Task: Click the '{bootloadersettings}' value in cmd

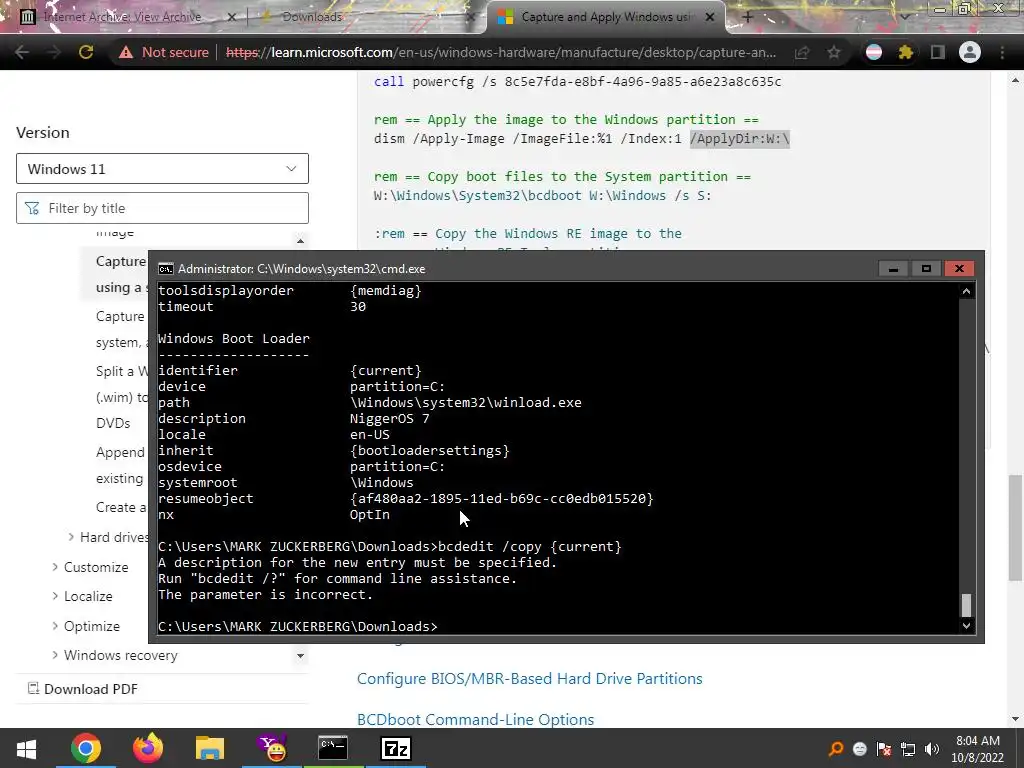Action: pos(430,451)
